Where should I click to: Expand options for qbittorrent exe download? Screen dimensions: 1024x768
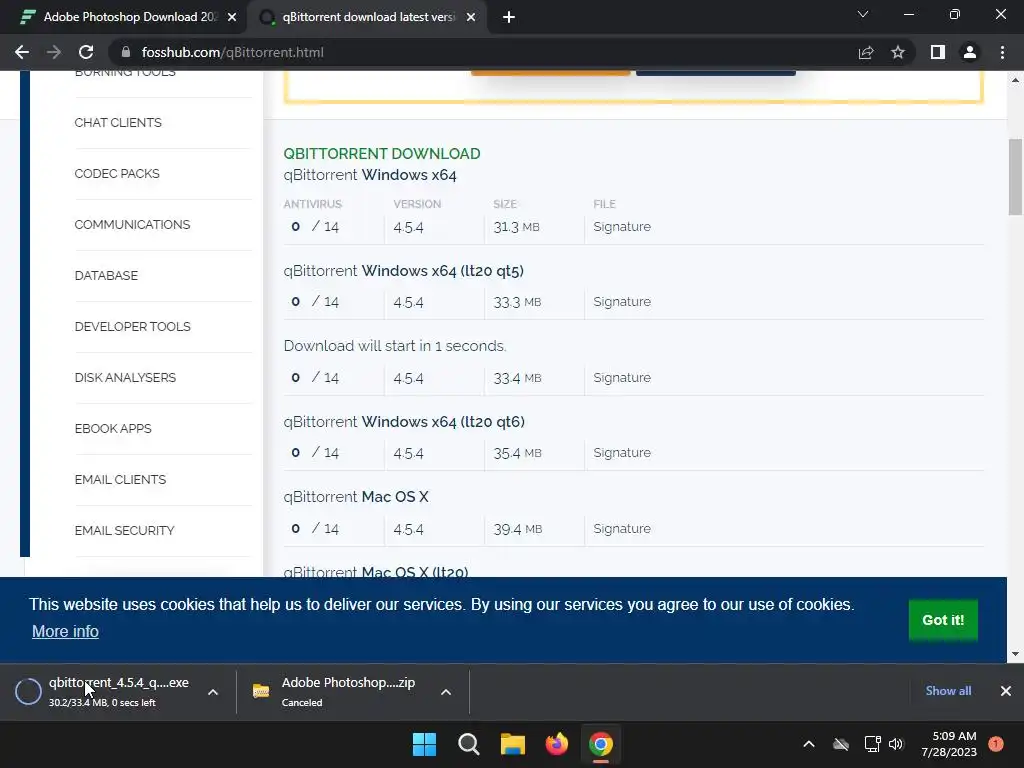(x=213, y=692)
